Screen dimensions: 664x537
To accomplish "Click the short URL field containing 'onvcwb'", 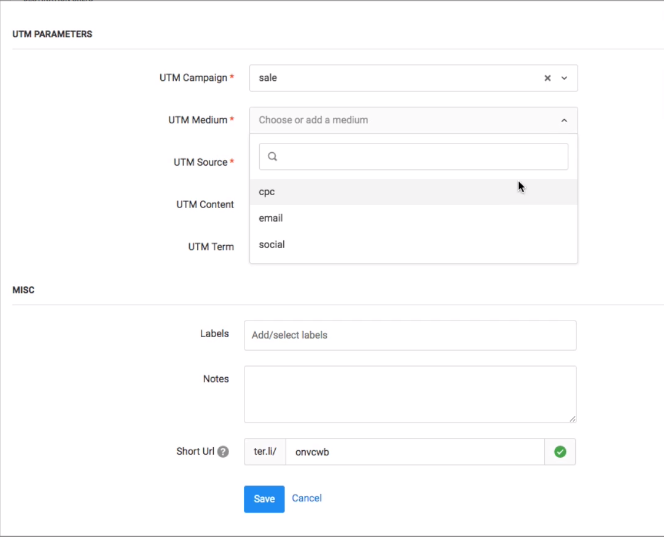I will click(x=414, y=452).
